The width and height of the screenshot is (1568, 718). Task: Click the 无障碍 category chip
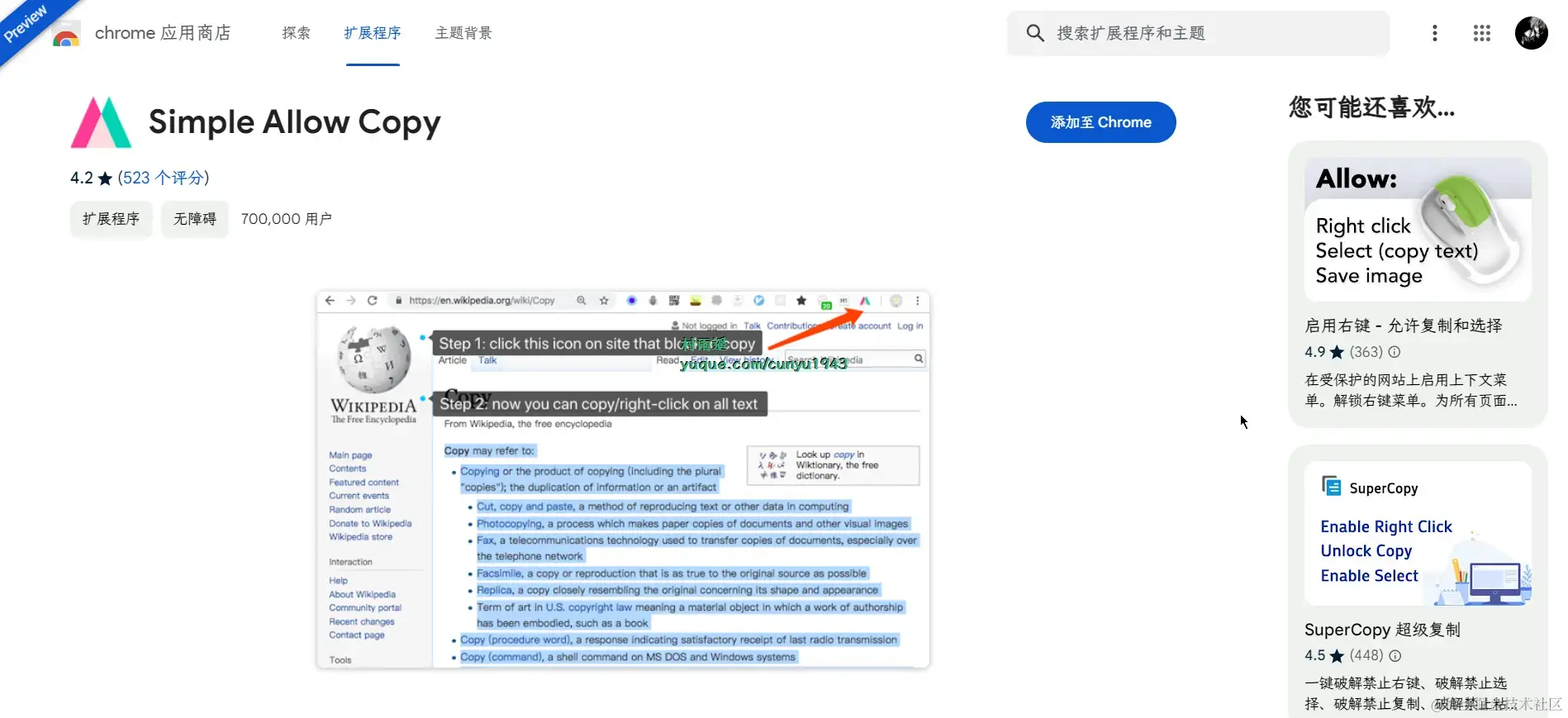(x=194, y=219)
